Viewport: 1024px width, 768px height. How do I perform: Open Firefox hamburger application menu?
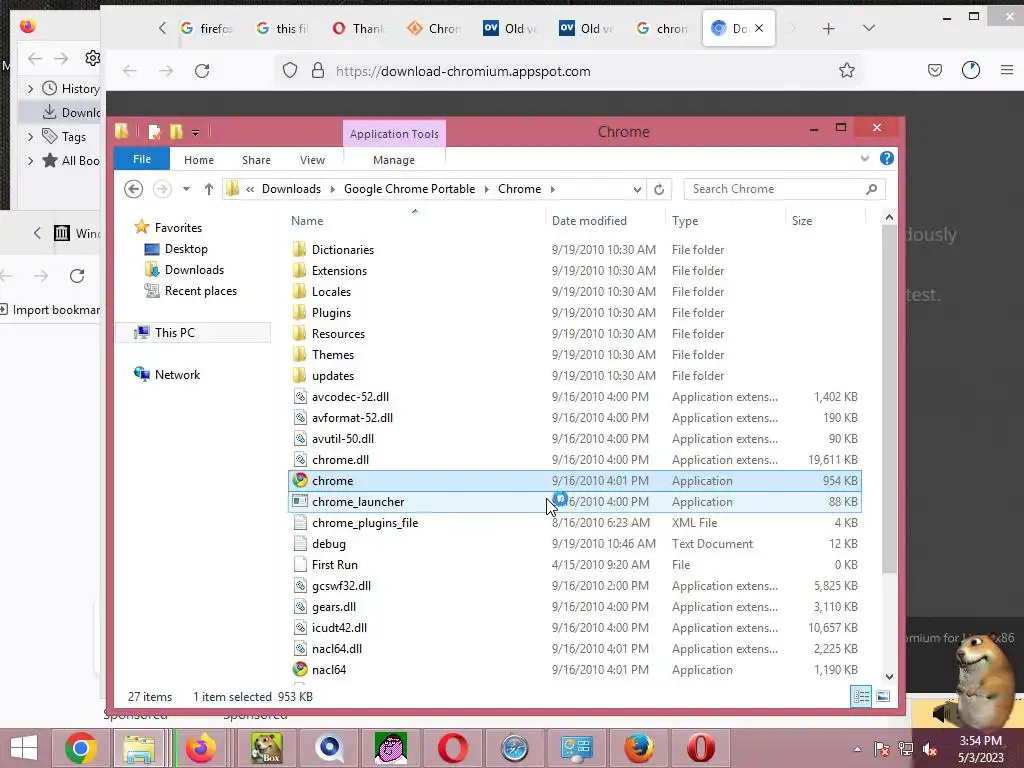(x=1006, y=70)
